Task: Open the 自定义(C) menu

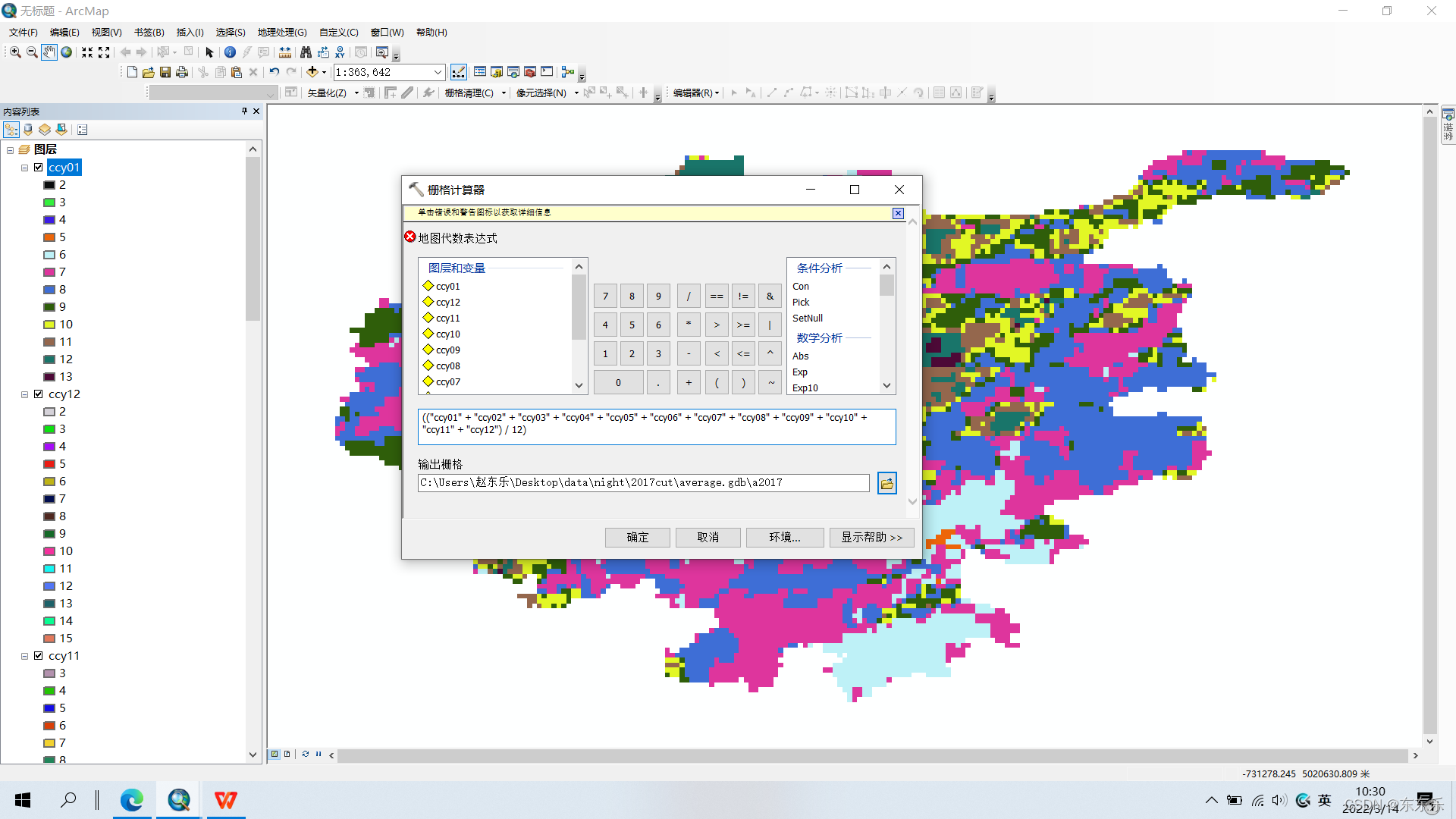Action: coord(338,32)
